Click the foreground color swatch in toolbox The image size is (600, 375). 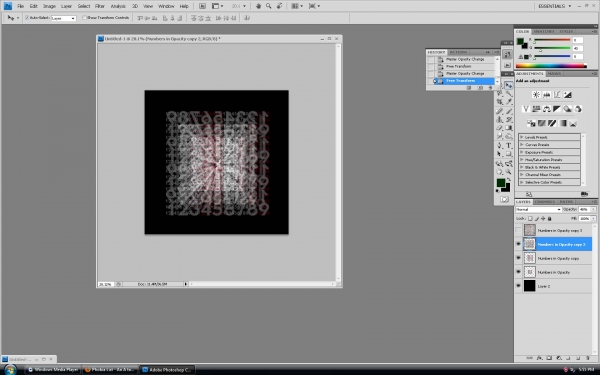[501, 183]
